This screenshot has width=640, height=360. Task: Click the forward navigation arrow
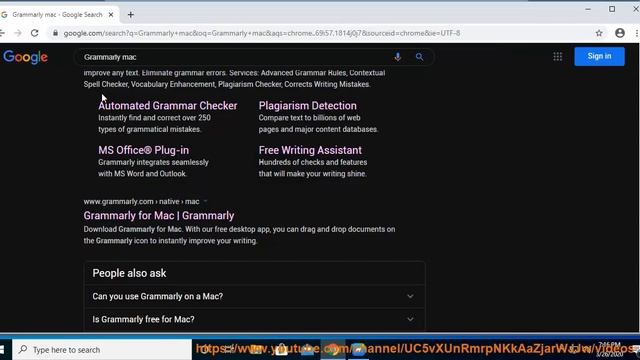coord(18,33)
